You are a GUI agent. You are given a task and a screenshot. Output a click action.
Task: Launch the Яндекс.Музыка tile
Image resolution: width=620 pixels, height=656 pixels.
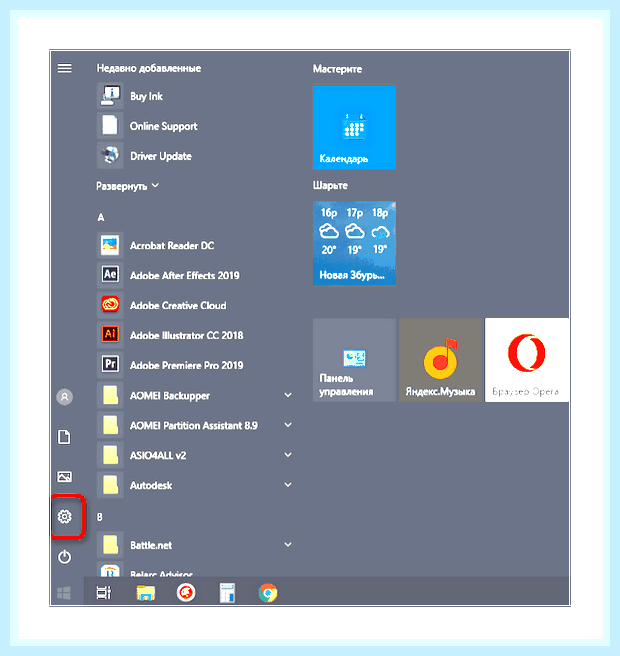point(441,360)
